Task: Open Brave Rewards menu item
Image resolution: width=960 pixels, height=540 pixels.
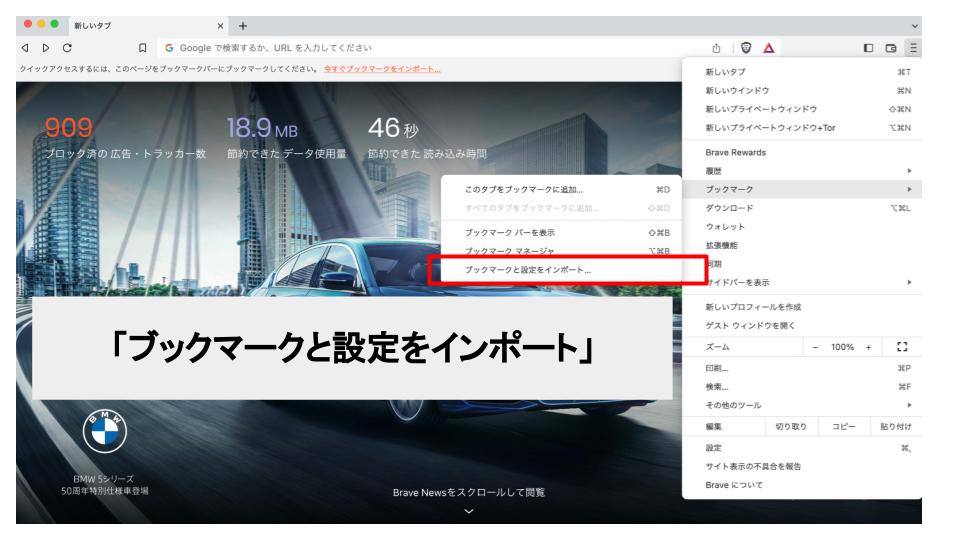Action: click(x=802, y=152)
